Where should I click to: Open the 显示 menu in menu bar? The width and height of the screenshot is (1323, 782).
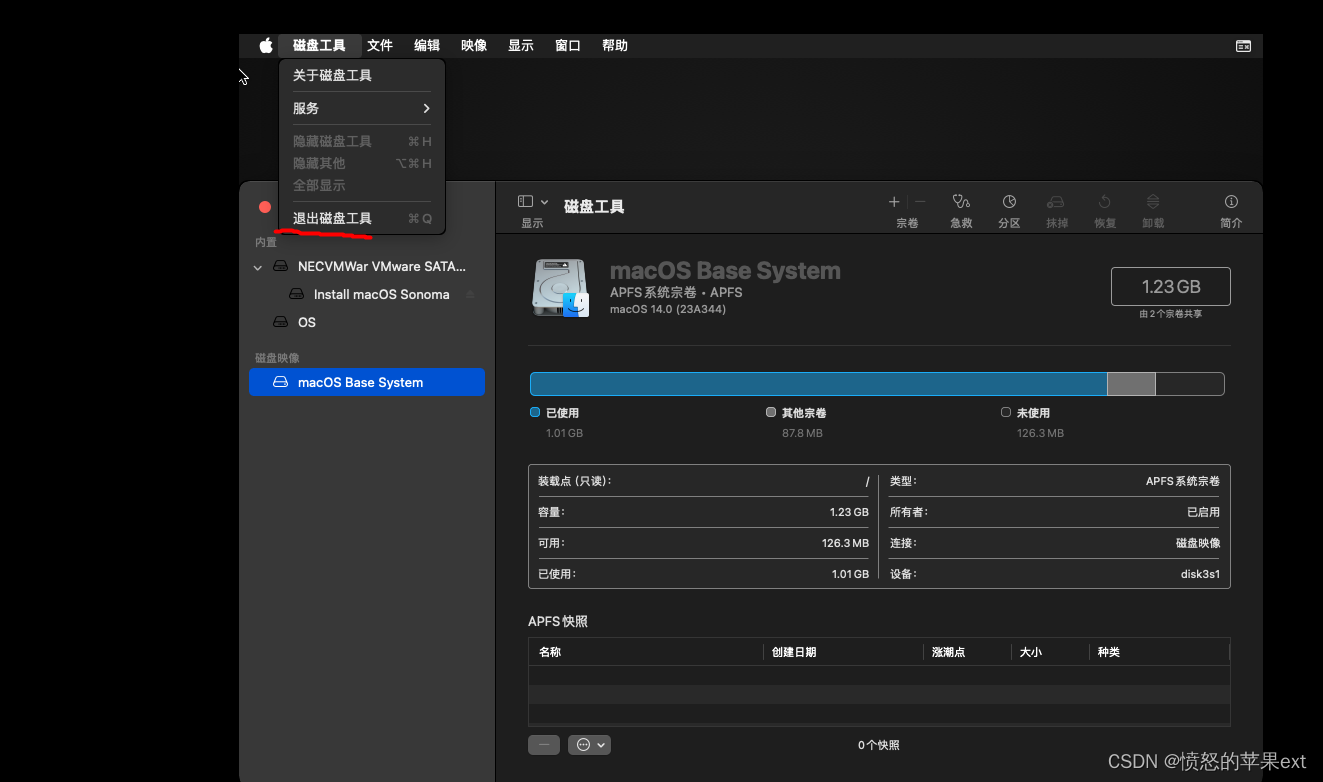click(x=521, y=45)
